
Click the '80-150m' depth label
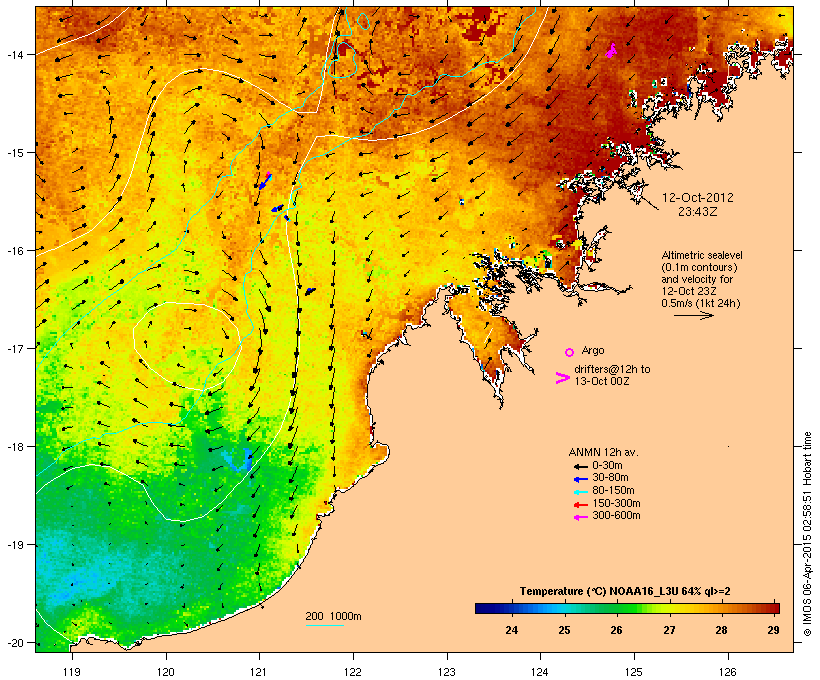coord(613,491)
